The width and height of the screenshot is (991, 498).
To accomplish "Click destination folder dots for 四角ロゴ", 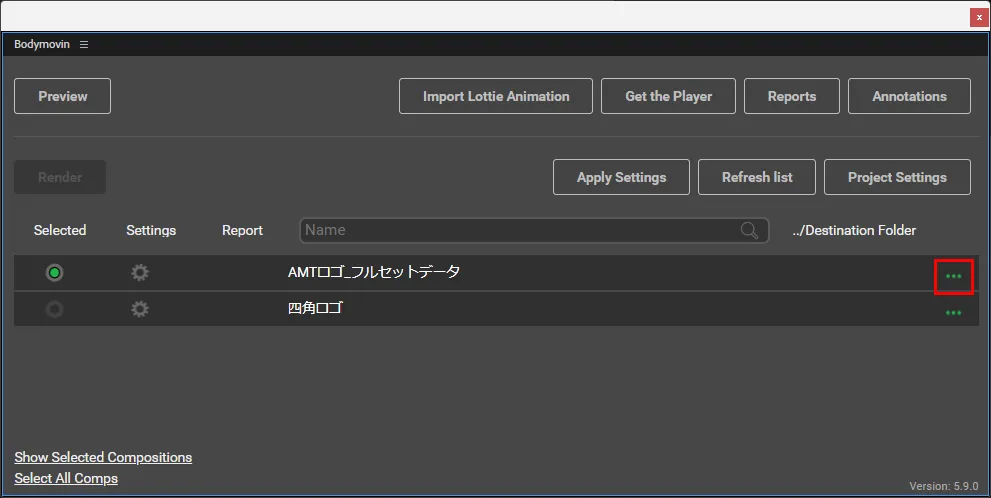I will tap(953, 313).
